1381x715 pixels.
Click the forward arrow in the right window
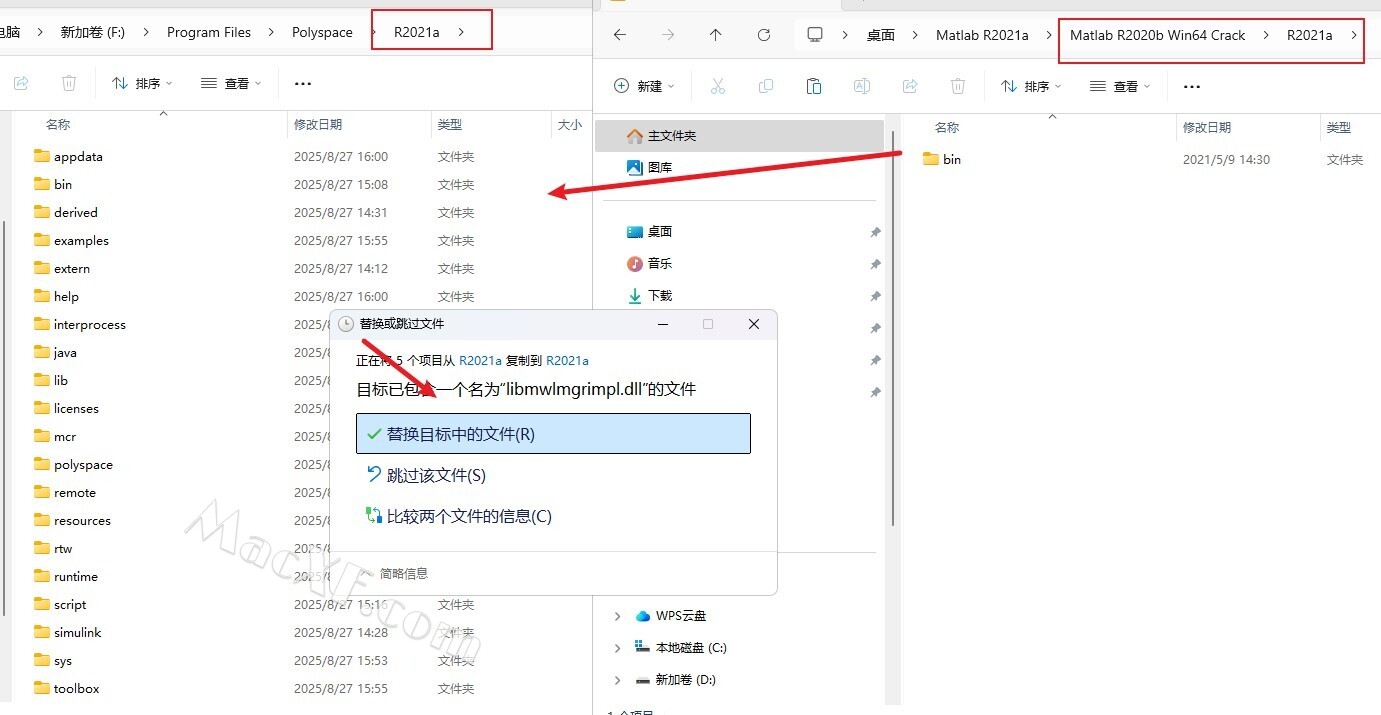coord(668,35)
